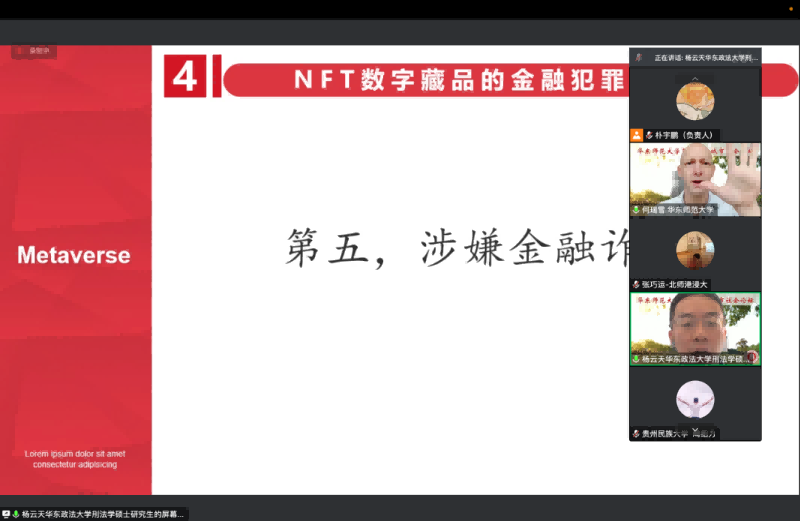This screenshot has height=521, width=800.
Task: Click the 贵州民族大学 participant avatar
Action: click(695, 399)
